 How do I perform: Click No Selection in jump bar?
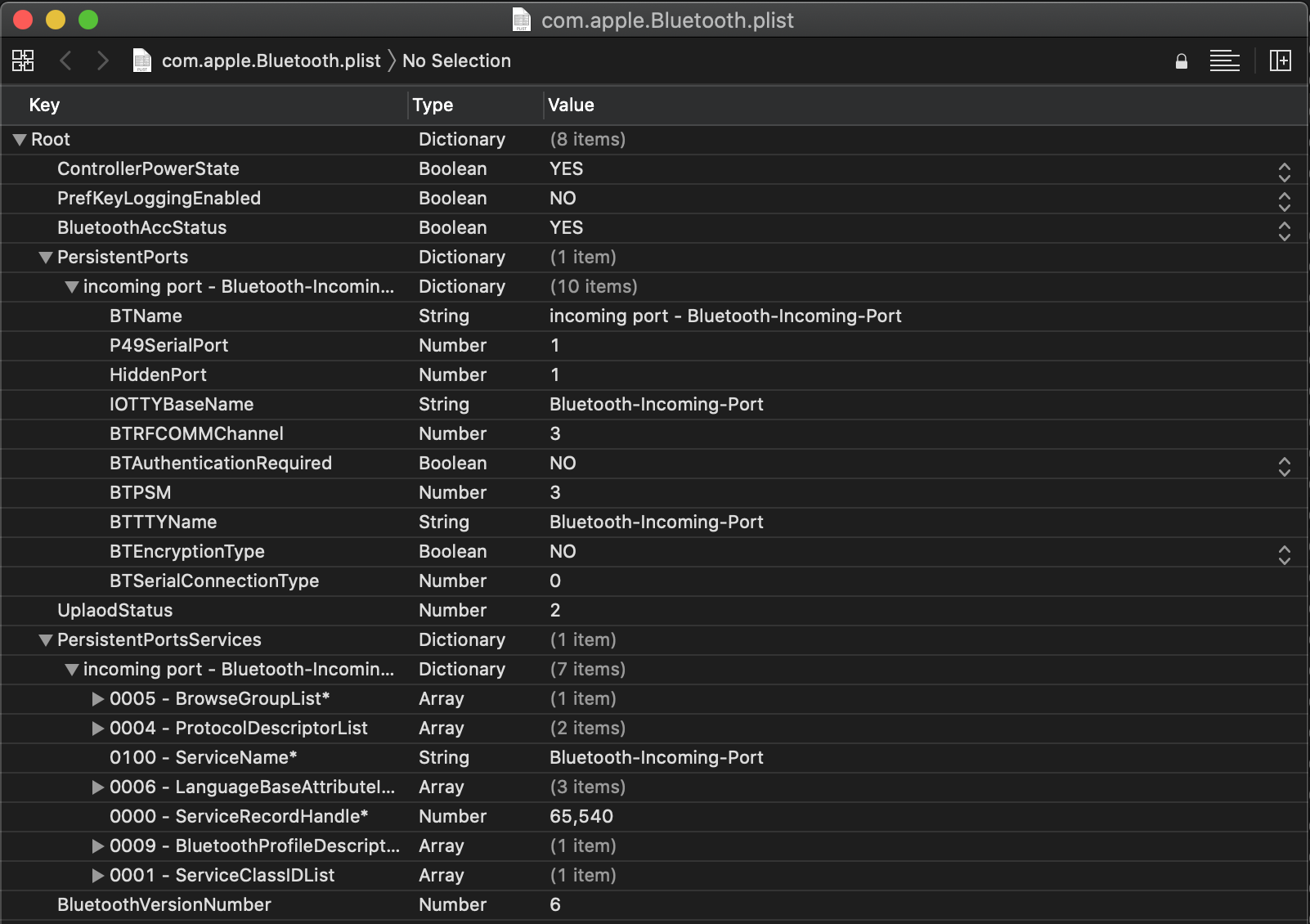tap(456, 61)
